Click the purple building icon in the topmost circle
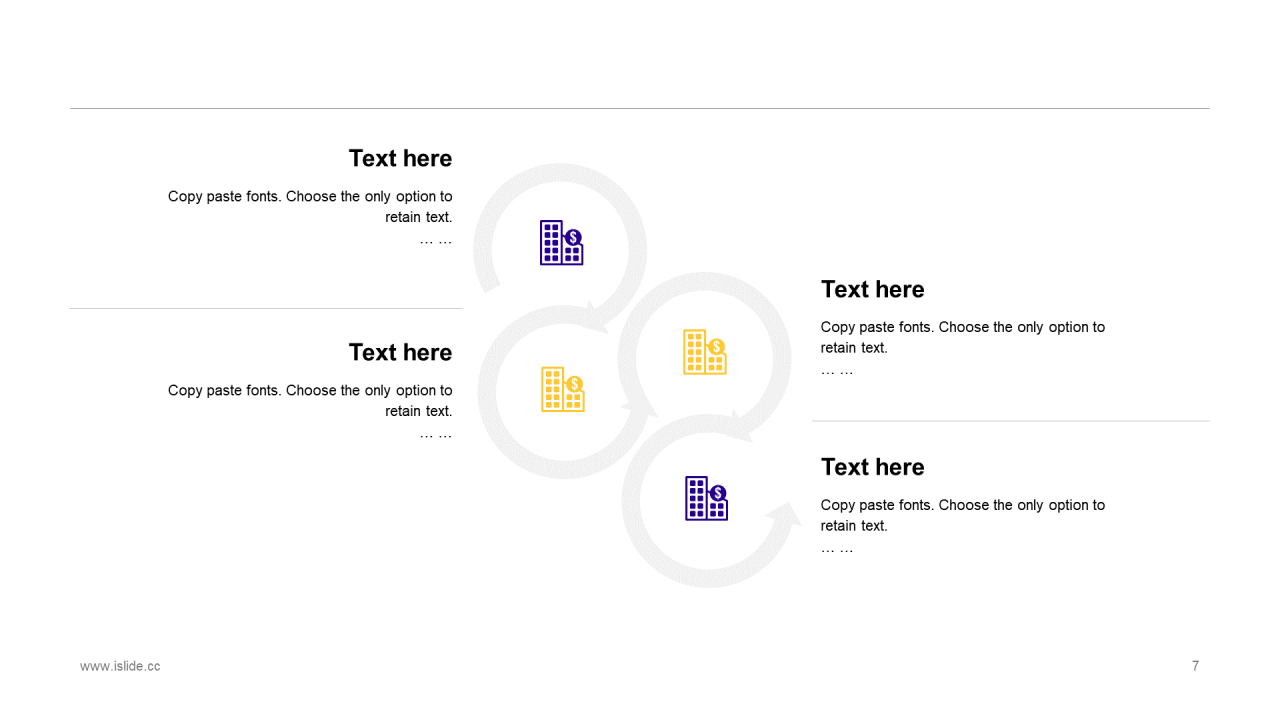 click(561, 243)
